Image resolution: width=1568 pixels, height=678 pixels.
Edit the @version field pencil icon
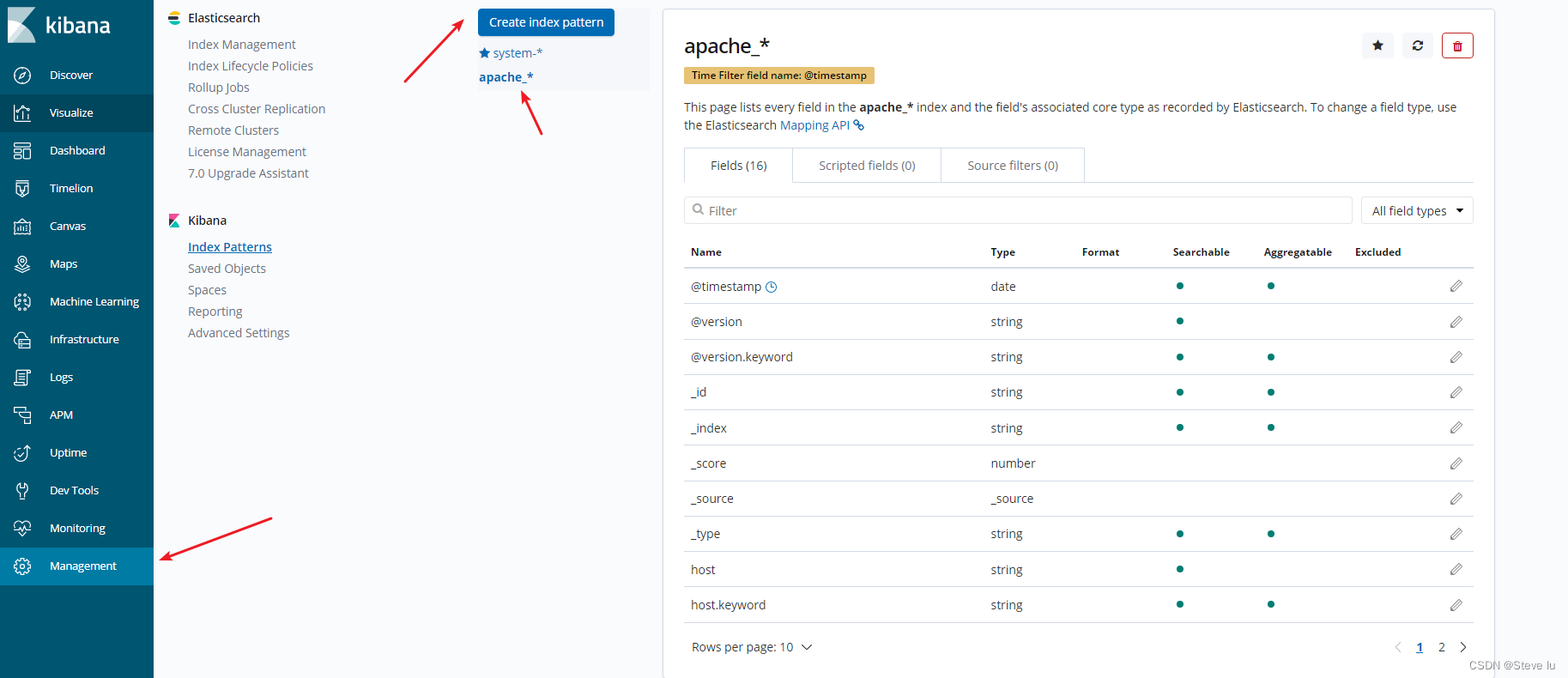click(1456, 322)
